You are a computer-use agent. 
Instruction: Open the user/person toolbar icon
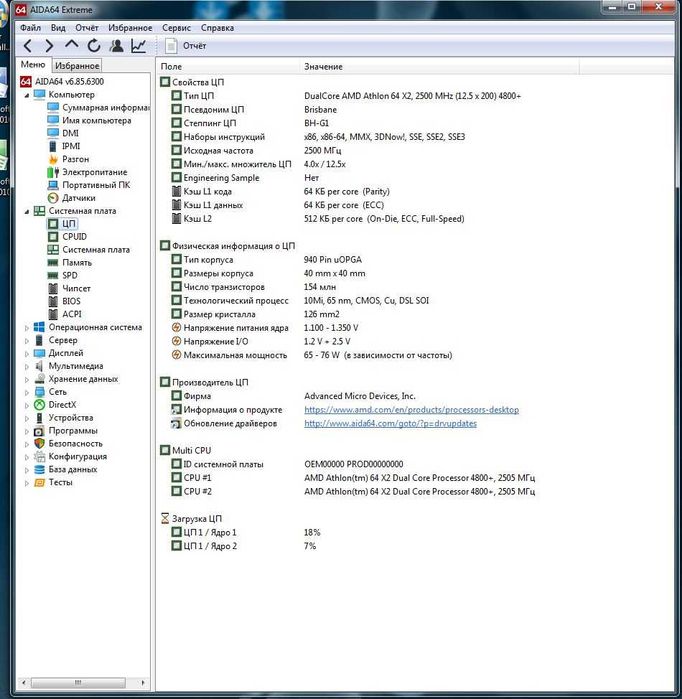(116, 46)
